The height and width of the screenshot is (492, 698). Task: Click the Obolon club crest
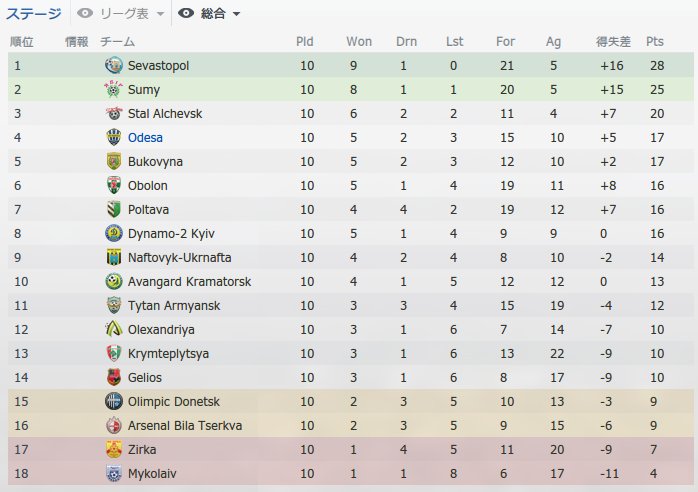[x=114, y=185]
